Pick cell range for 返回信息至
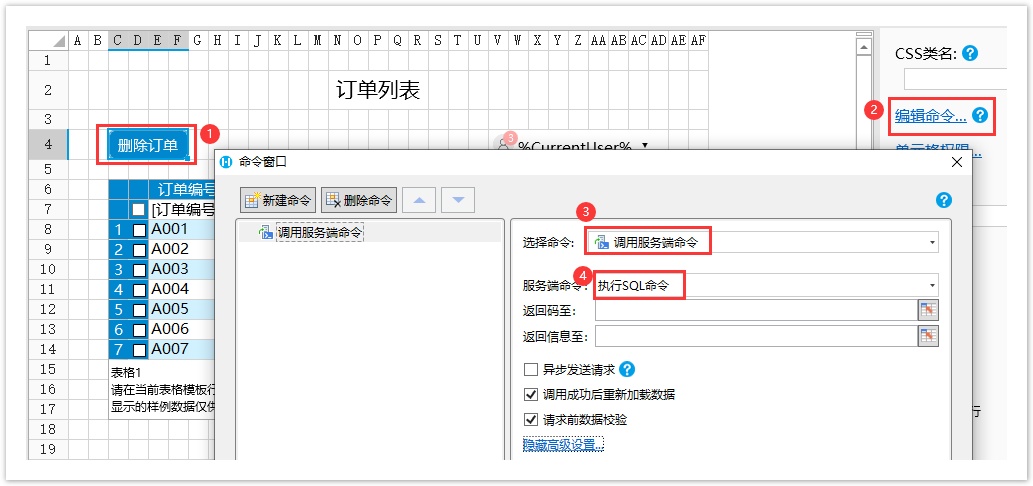The width and height of the screenshot is (1033, 486). click(x=928, y=337)
